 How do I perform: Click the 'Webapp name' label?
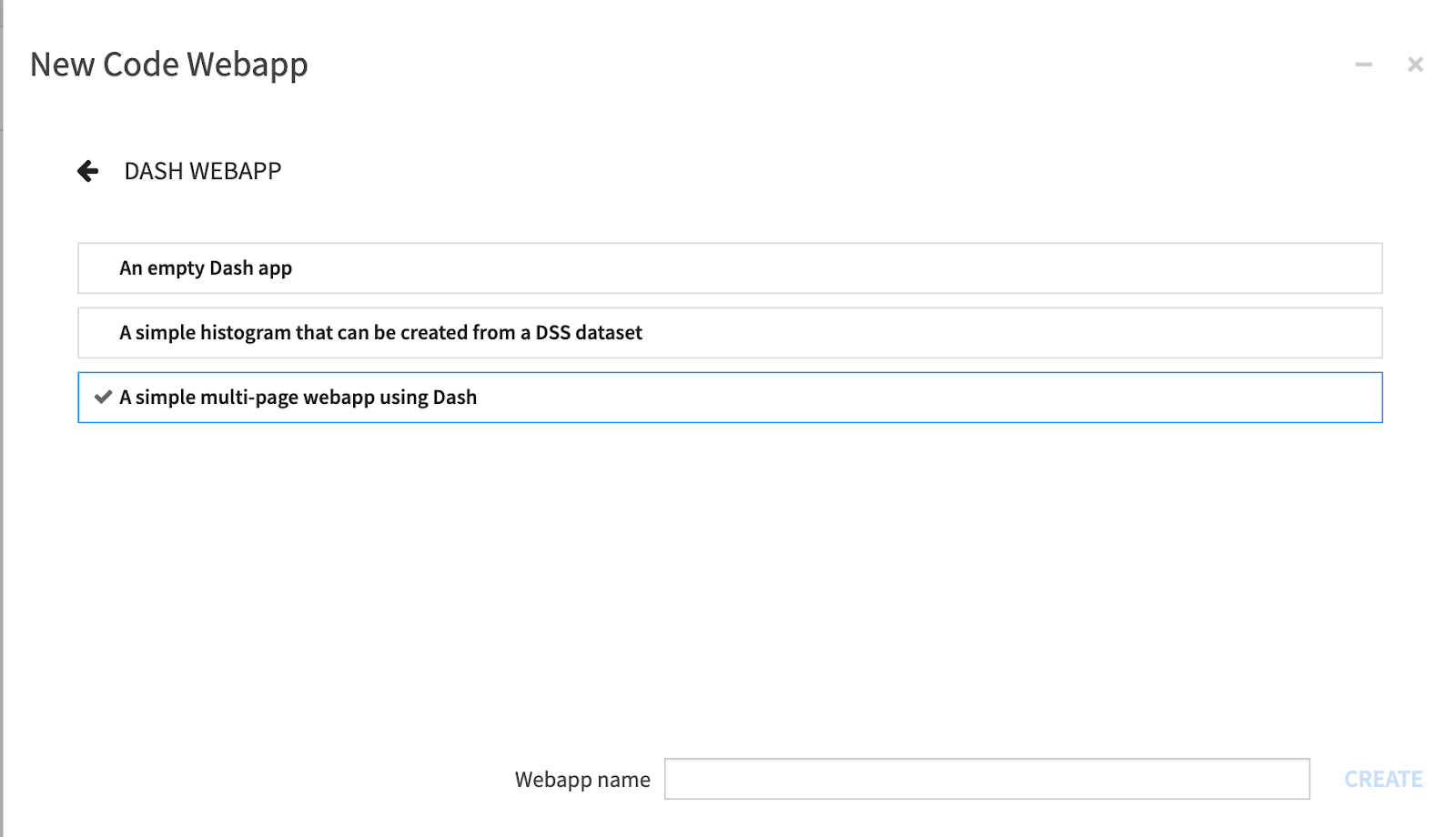pyautogui.click(x=582, y=780)
